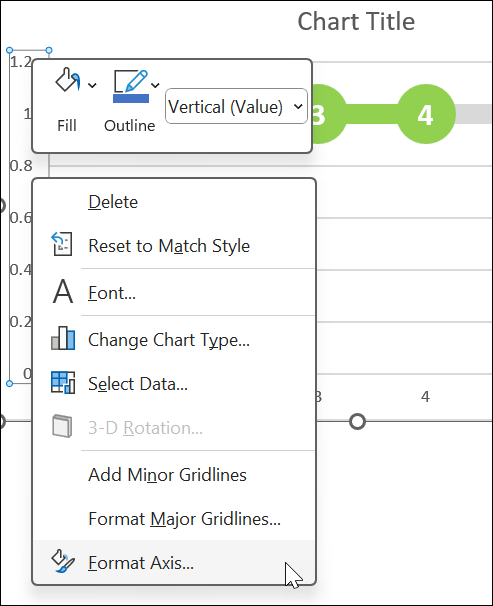Image resolution: width=493 pixels, height=606 pixels.
Task: Click the blue Outline color bar
Action: tap(131, 98)
